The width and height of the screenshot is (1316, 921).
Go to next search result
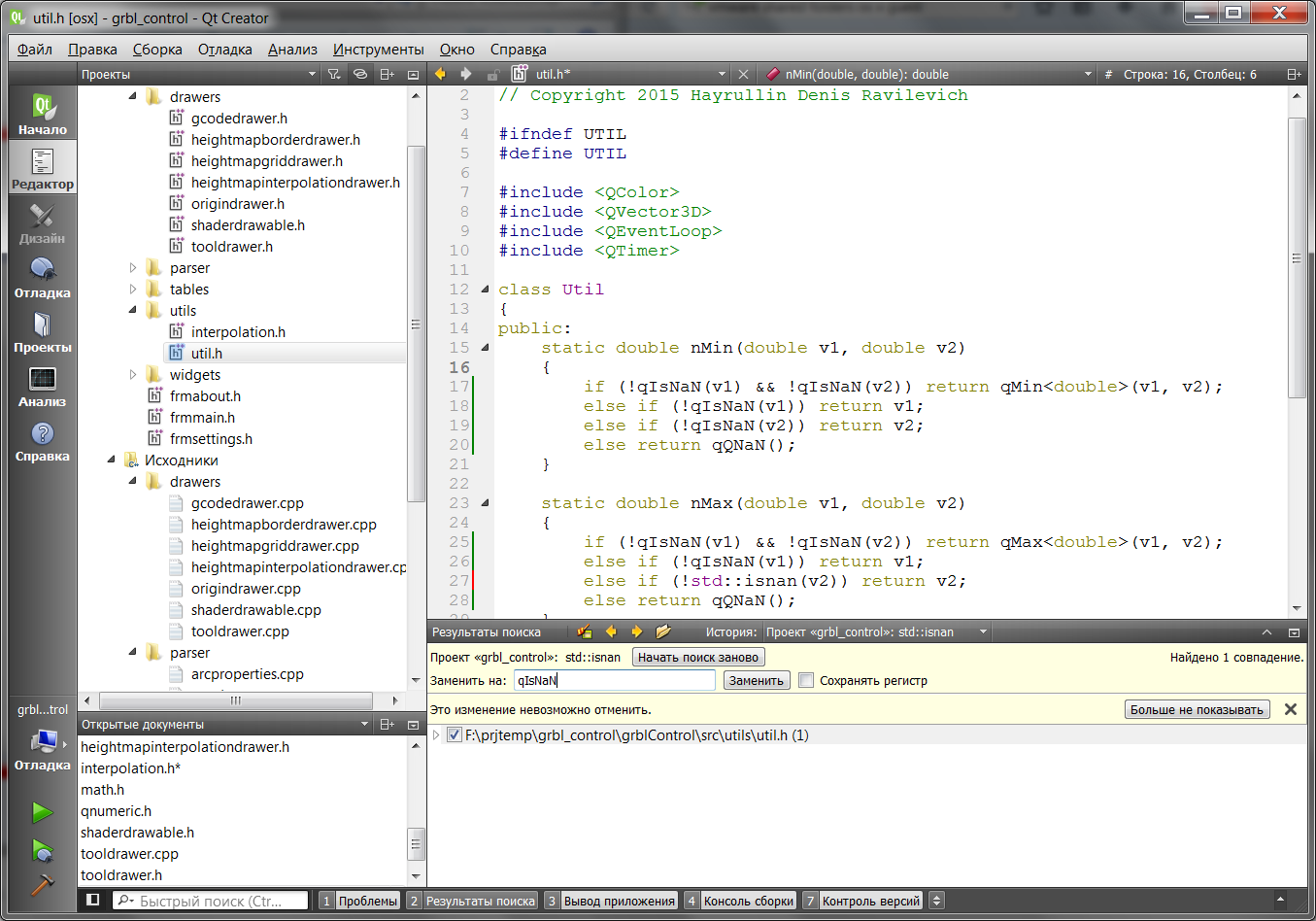[637, 631]
